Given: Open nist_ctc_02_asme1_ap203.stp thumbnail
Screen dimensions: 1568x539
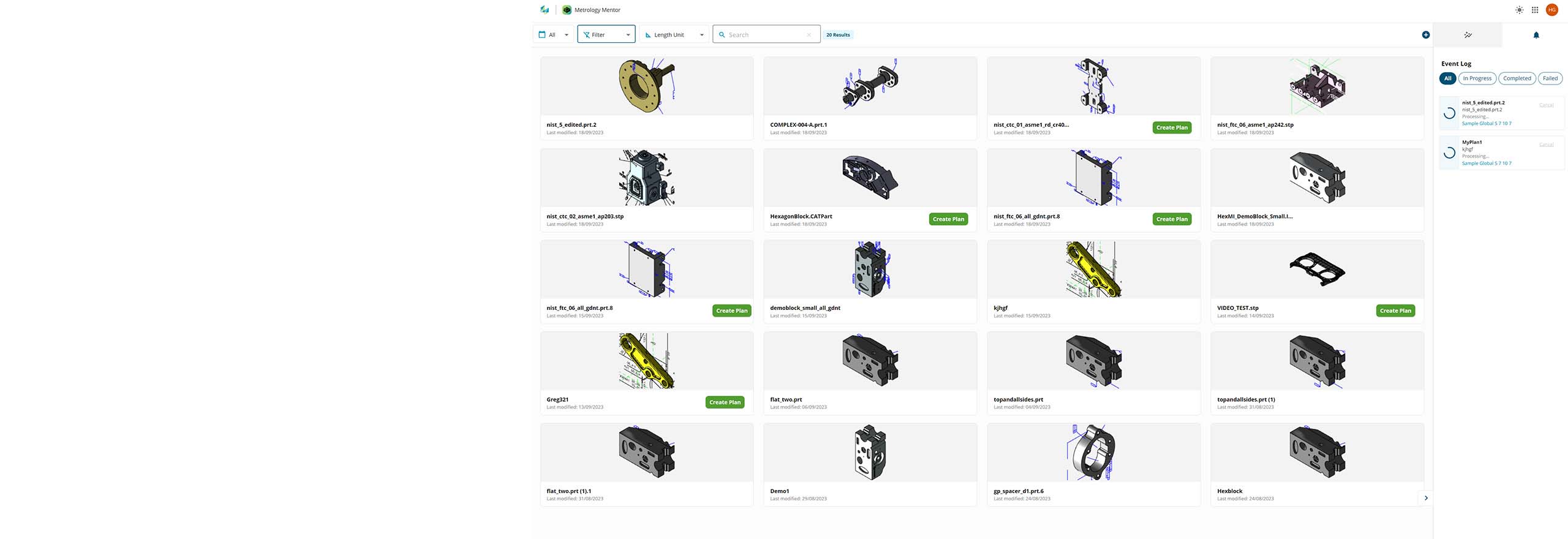Looking at the screenshot, I should (x=647, y=178).
